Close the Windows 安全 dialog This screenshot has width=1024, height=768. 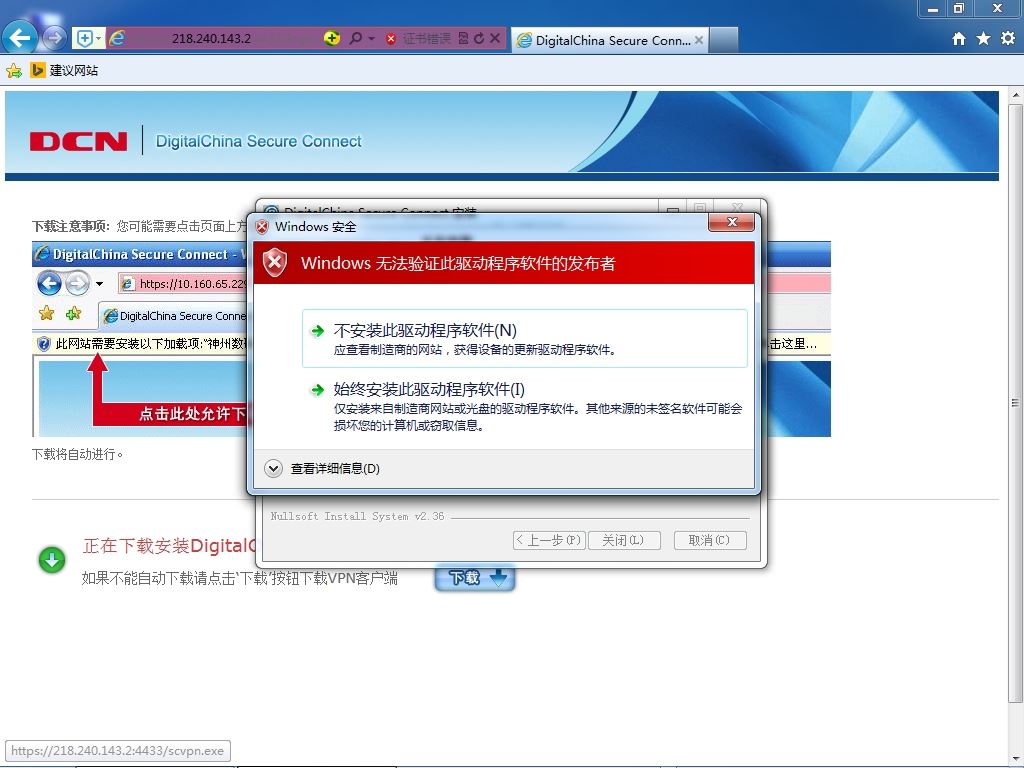pos(731,222)
